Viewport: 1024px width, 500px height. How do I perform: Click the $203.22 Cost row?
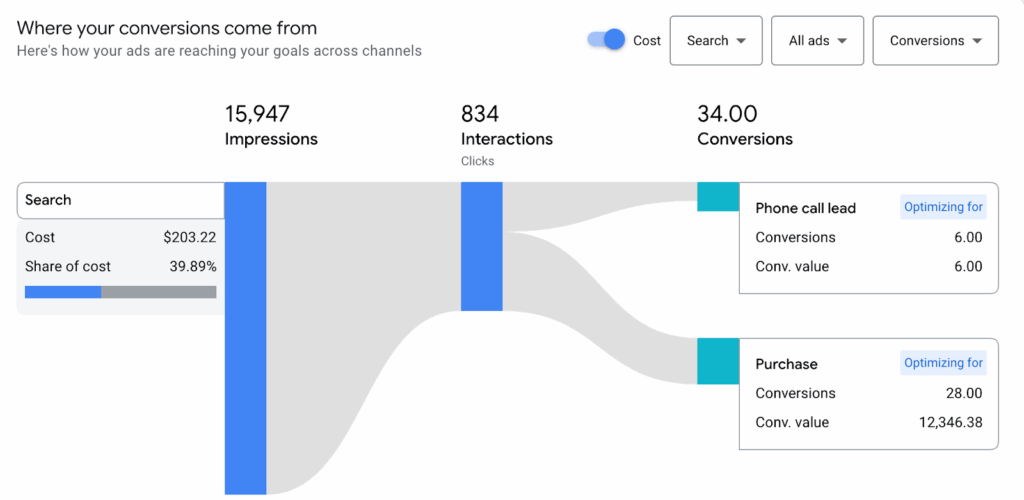point(120,237)
